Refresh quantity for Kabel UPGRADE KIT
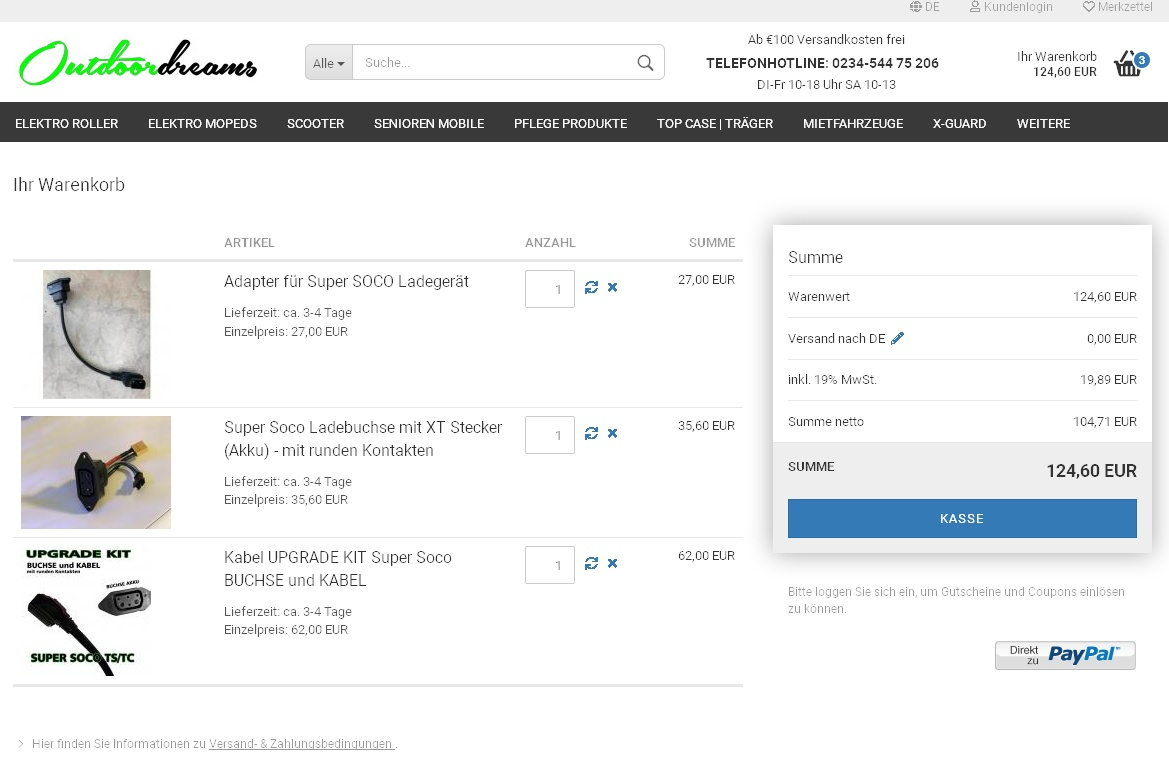Screen dimensions: 1169x767 pyautogui.click(x=592, y=564)
